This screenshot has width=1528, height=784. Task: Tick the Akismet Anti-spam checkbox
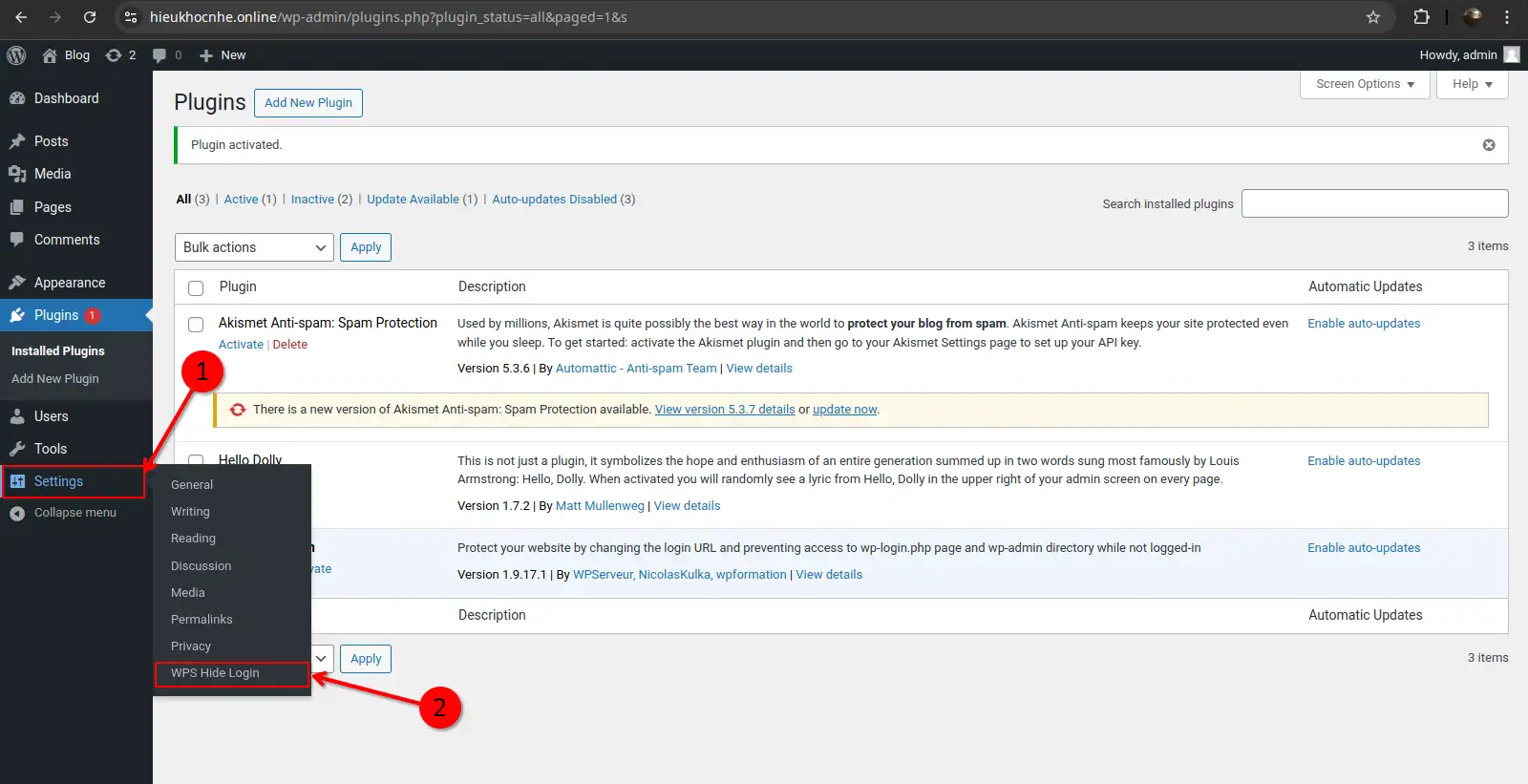(196, 325)
